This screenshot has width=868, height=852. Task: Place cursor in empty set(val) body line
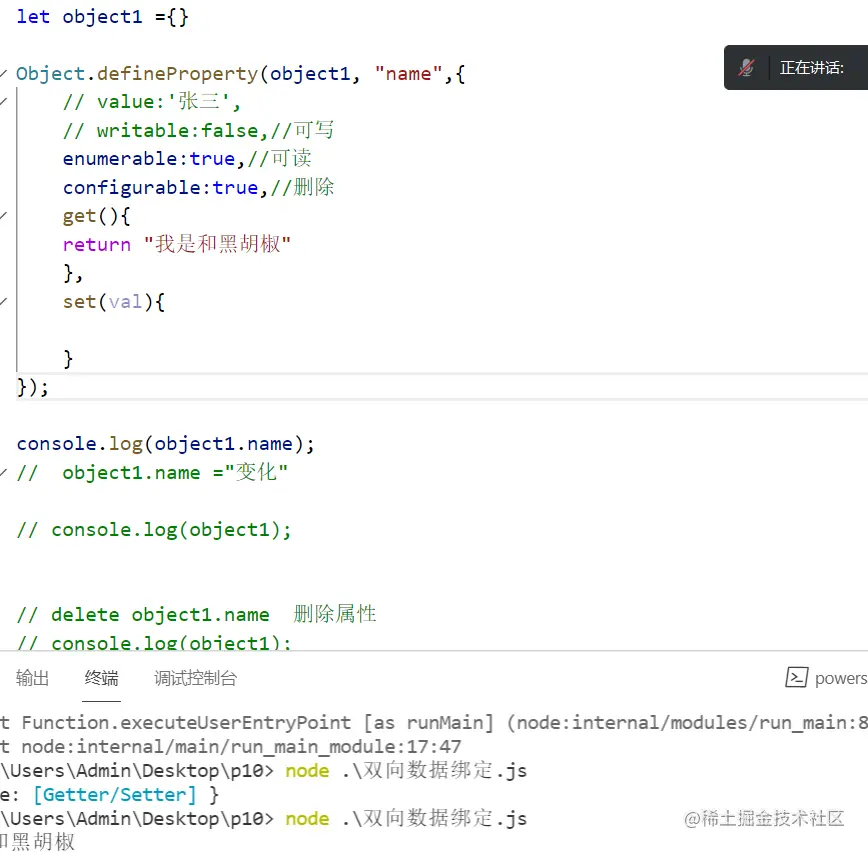point(442,330)
